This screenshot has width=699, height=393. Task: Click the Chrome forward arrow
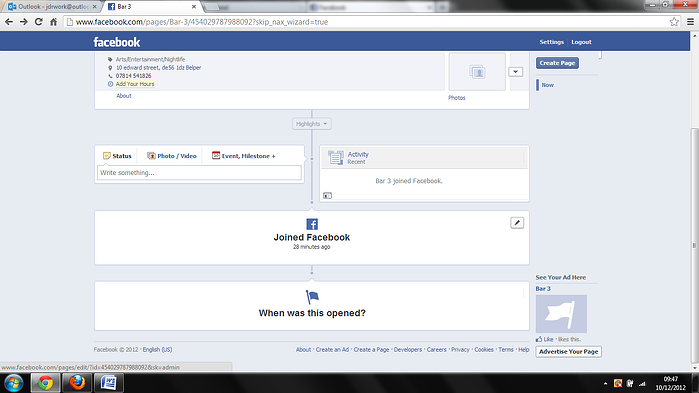[x=24, y=22]
